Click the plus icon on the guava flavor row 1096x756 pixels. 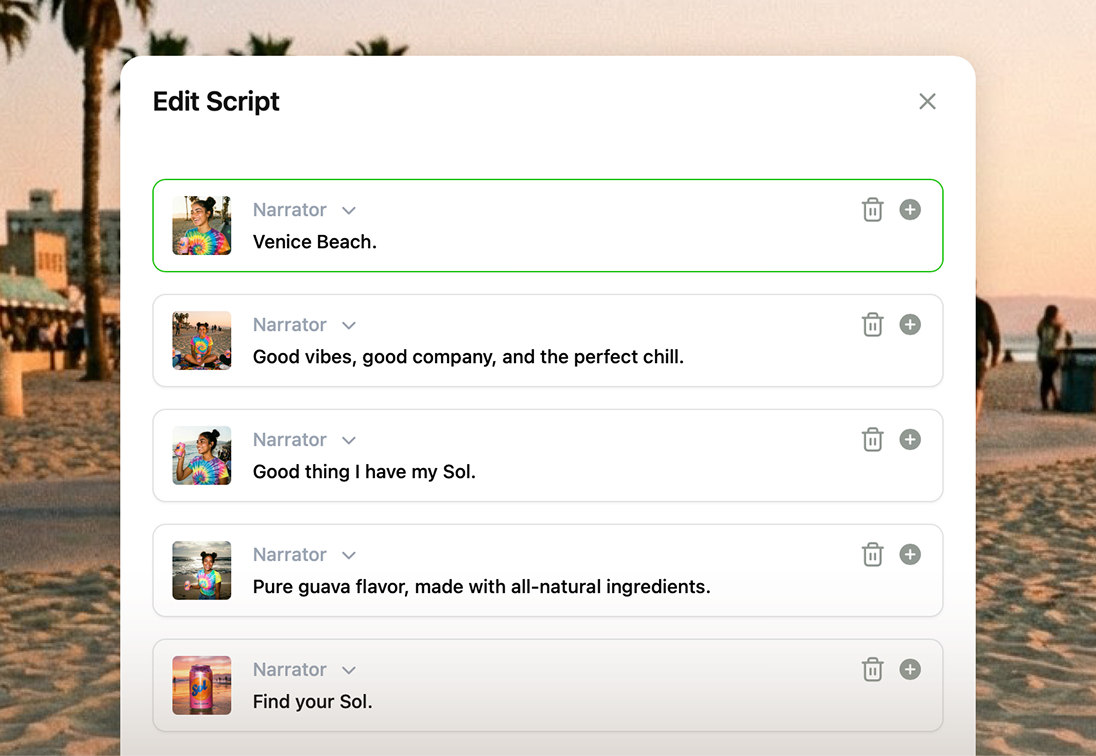tap(910, 555)
